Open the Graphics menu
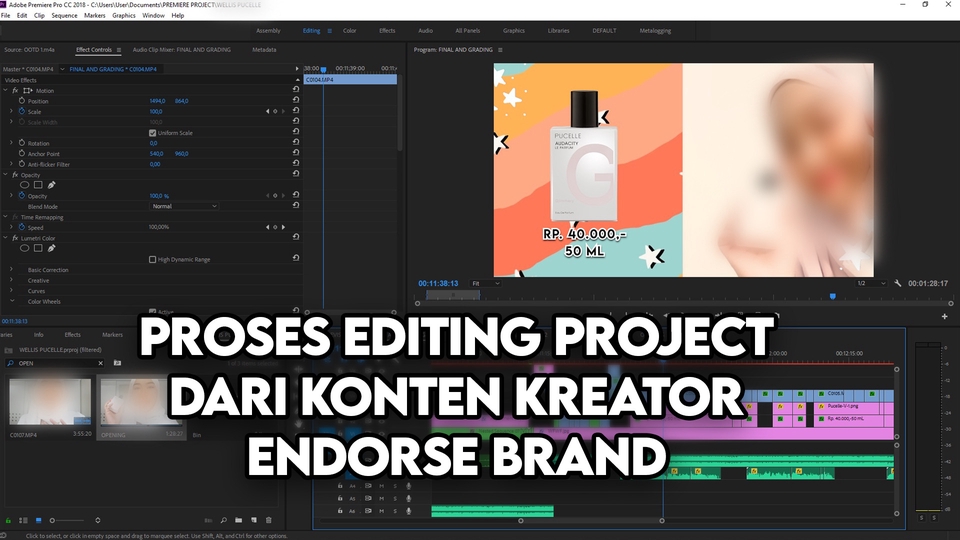The width and height of the screenshot is (960, 540). pos(124,15)
